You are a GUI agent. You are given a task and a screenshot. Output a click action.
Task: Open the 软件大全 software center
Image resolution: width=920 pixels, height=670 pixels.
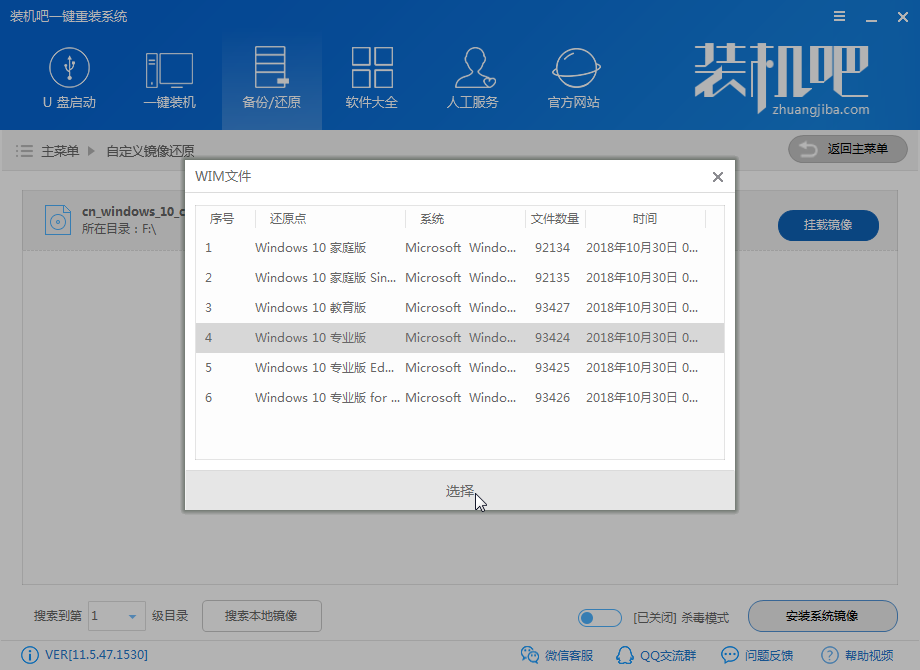[371, 78]
